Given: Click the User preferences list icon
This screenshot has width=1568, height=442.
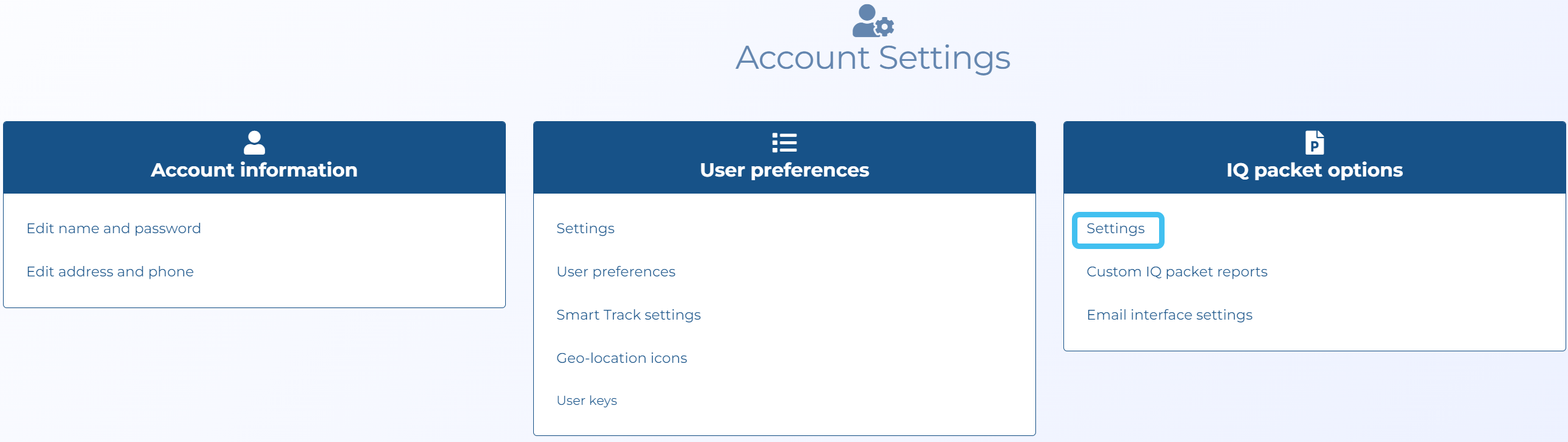Looking at the screenshot, I should point(784,143).
